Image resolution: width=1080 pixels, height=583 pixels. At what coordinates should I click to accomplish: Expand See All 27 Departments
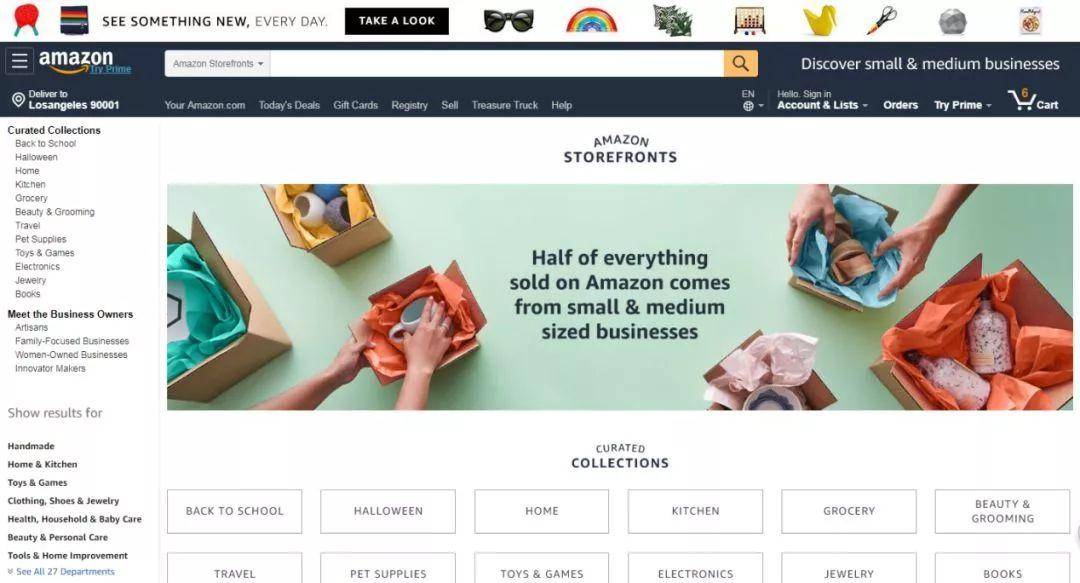pyautogui.click(x=61, y=571)
